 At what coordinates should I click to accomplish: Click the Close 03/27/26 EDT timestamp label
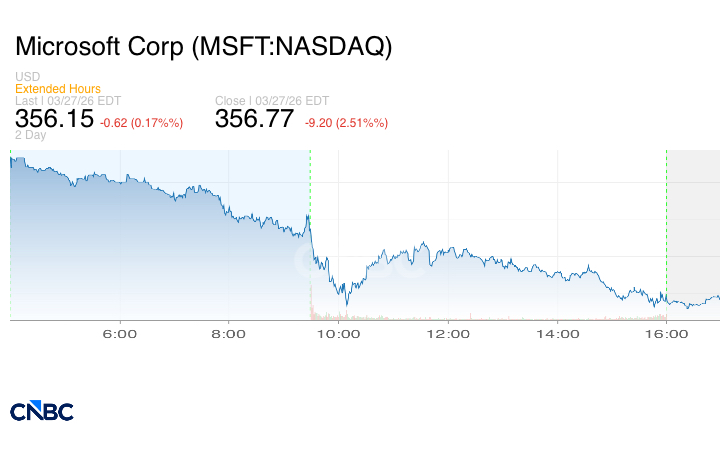[x=271, y=101]
